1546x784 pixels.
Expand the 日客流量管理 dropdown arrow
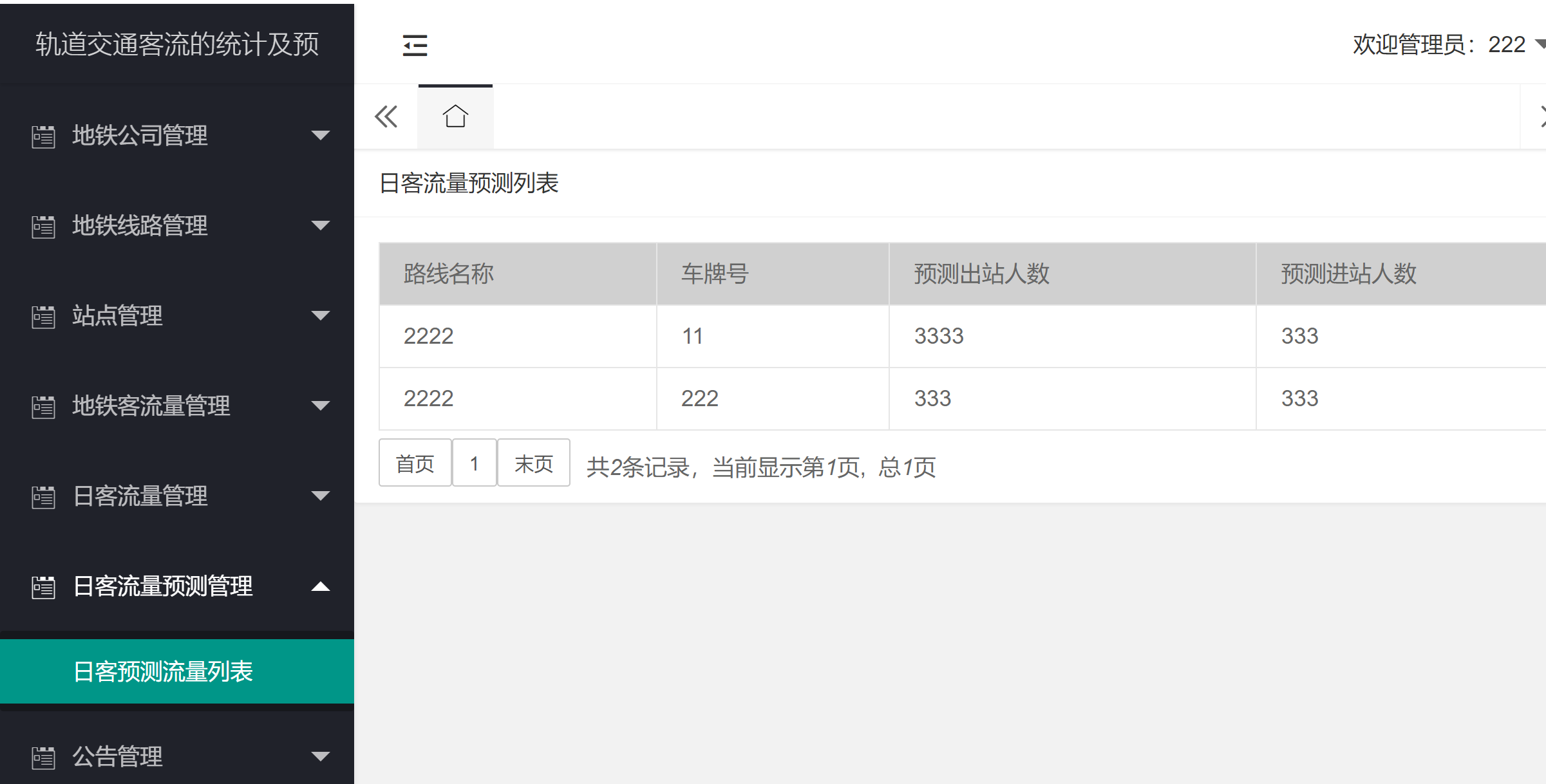point(320,496)
